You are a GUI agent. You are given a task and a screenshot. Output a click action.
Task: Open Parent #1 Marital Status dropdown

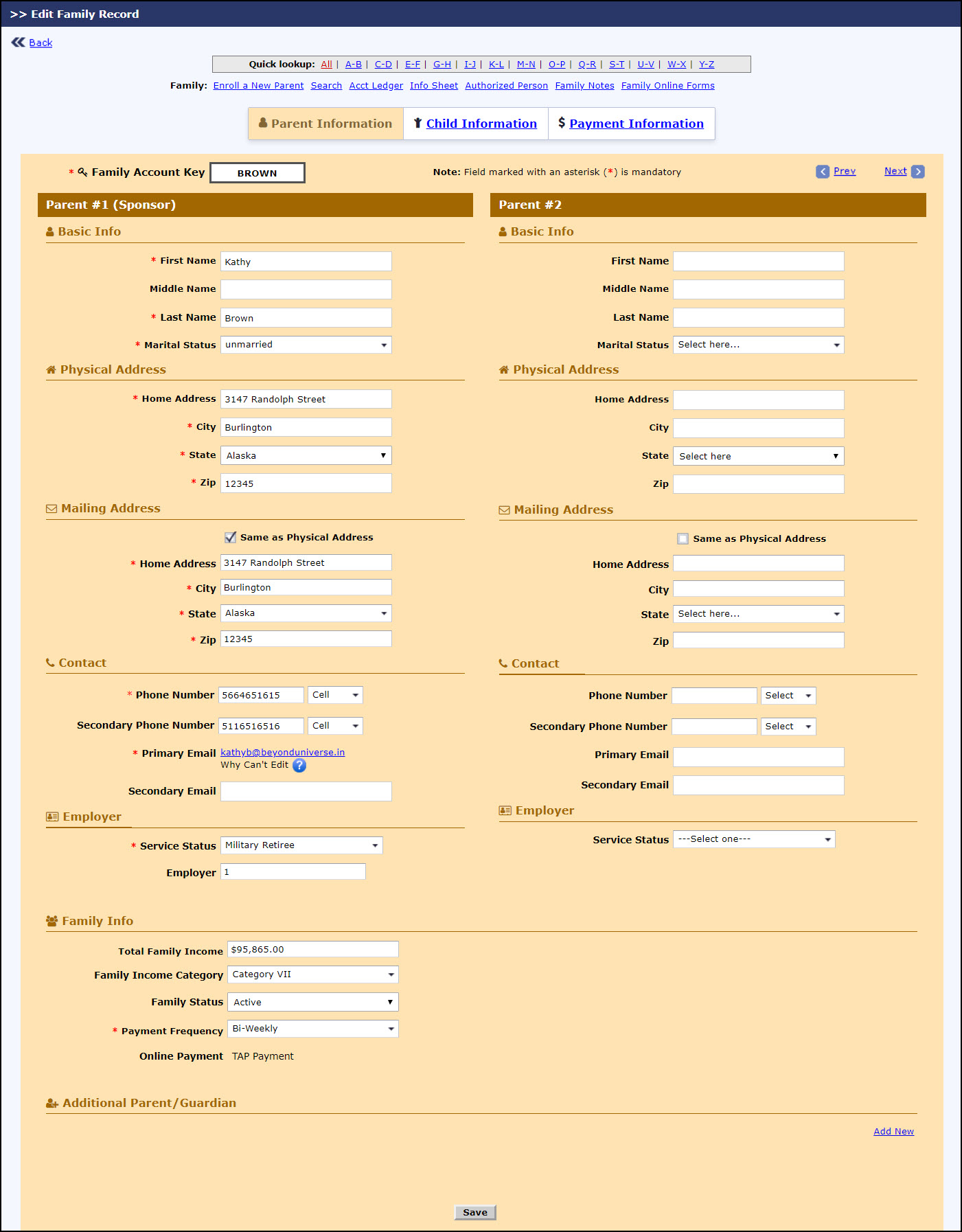click(x=306, y=345)
